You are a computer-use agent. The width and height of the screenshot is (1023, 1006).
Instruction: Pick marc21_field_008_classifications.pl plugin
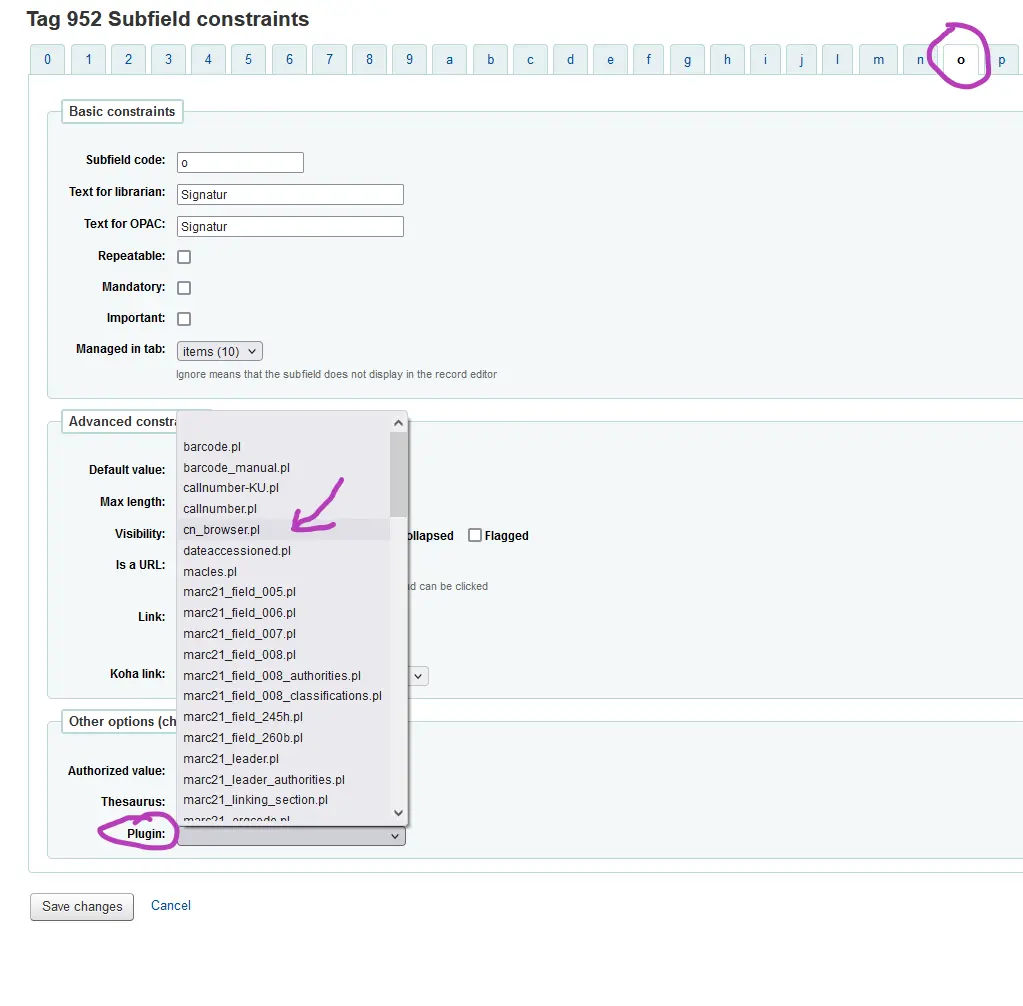coord(283,696)
